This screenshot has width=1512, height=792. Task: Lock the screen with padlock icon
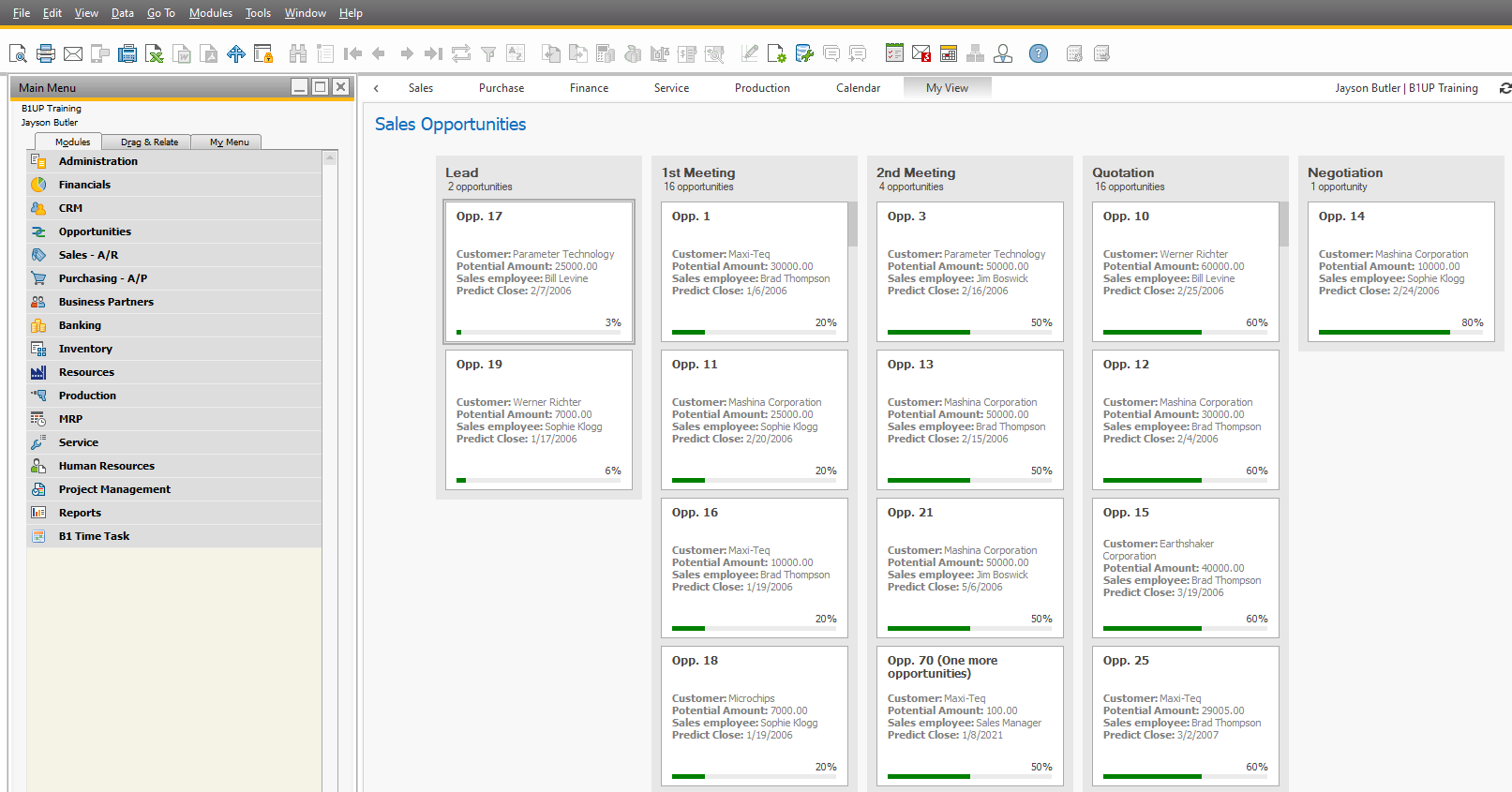[263, 53]
